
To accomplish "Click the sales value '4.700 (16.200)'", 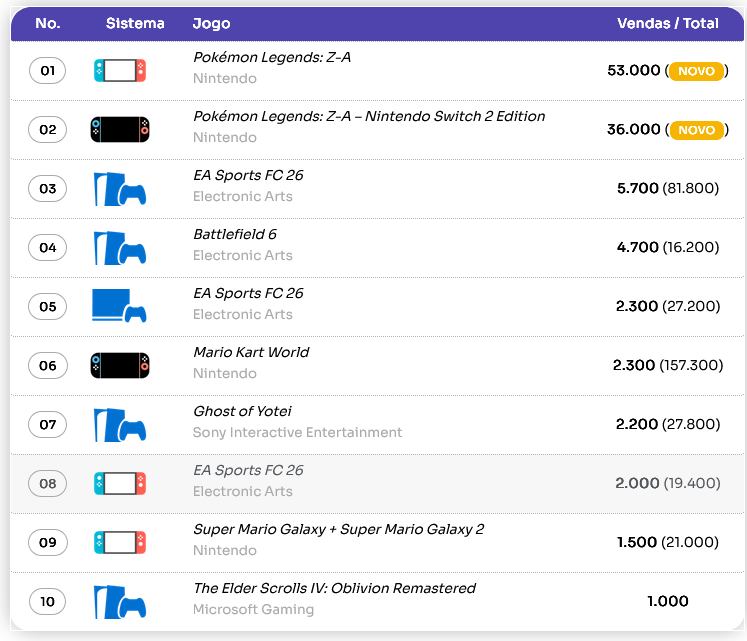I will coord(668,247).
